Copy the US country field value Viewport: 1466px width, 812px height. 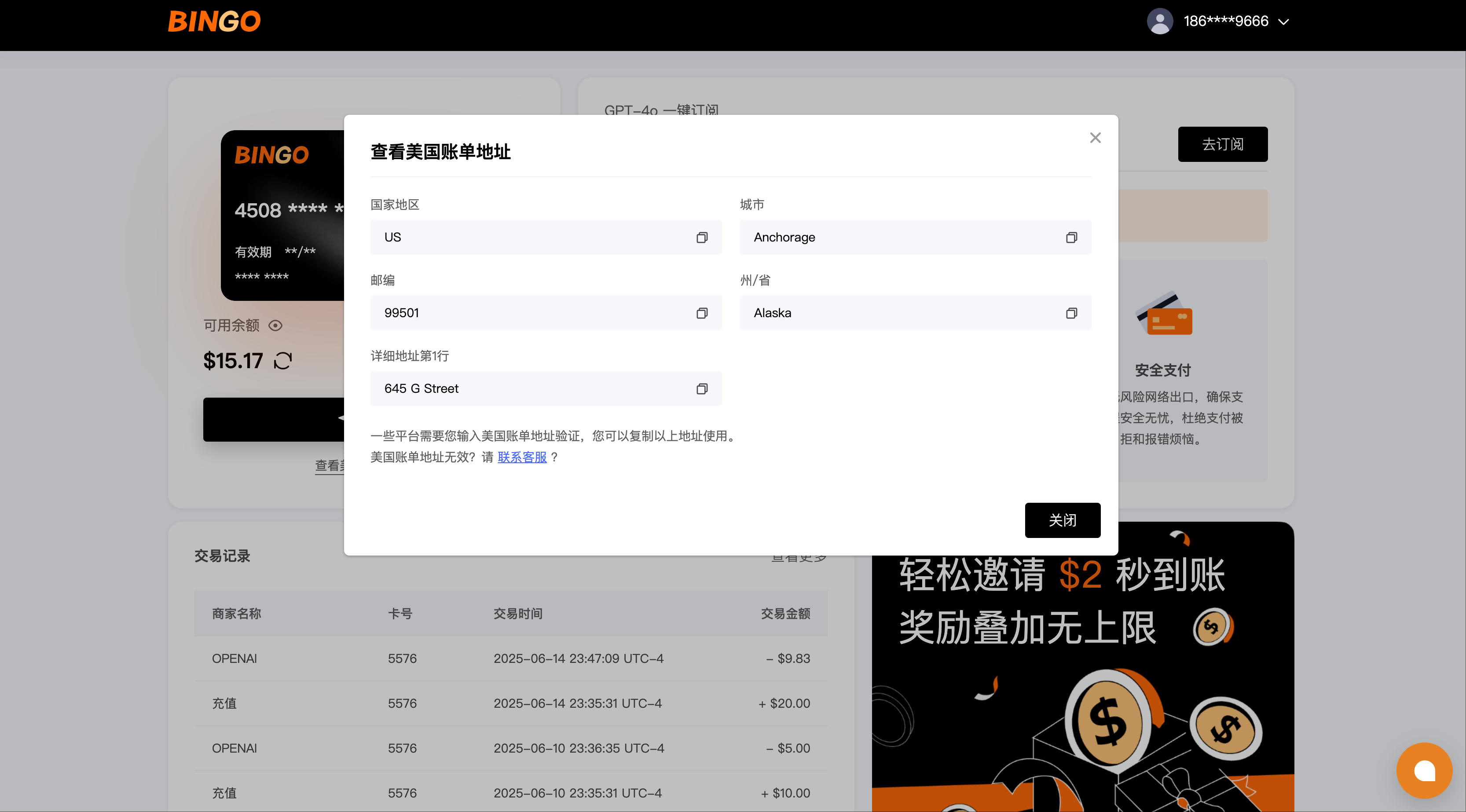tap(702, 237)
